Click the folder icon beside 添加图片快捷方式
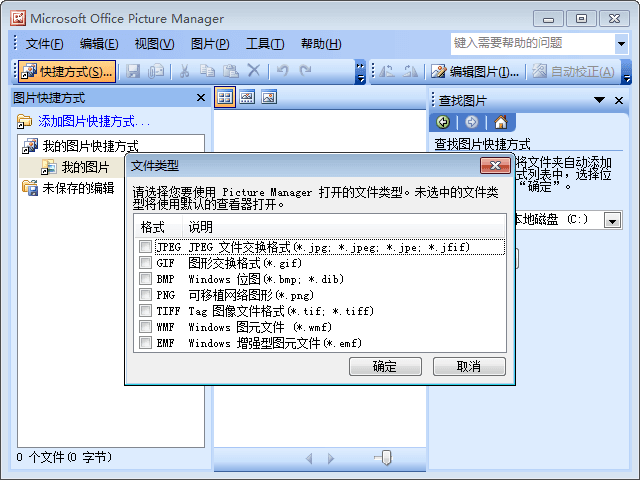 24,121
